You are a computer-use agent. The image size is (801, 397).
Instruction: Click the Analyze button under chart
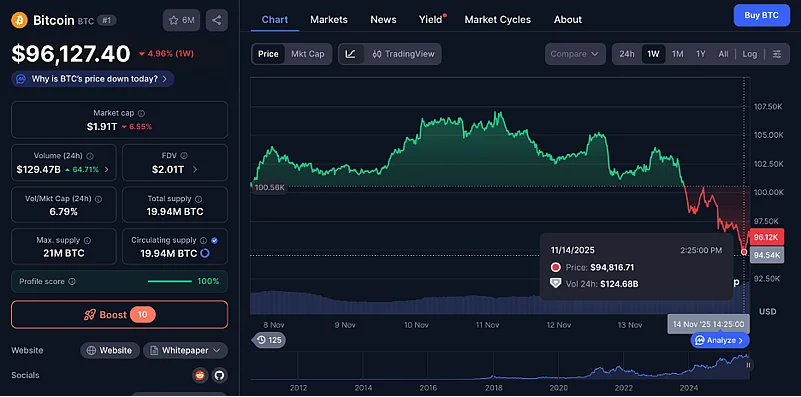(x=720, y=340)
